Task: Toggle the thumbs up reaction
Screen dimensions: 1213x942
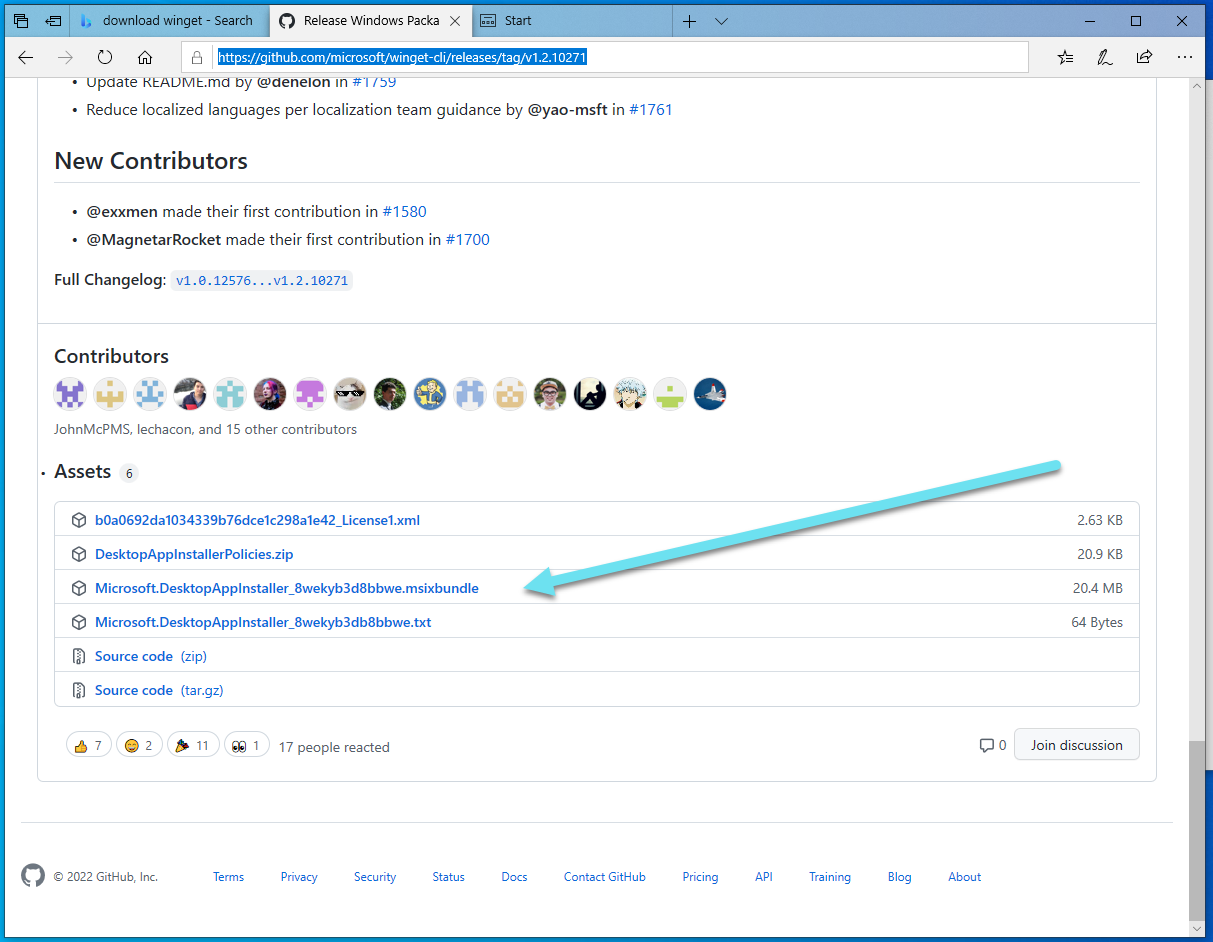Action: click(x=88, y=745)
